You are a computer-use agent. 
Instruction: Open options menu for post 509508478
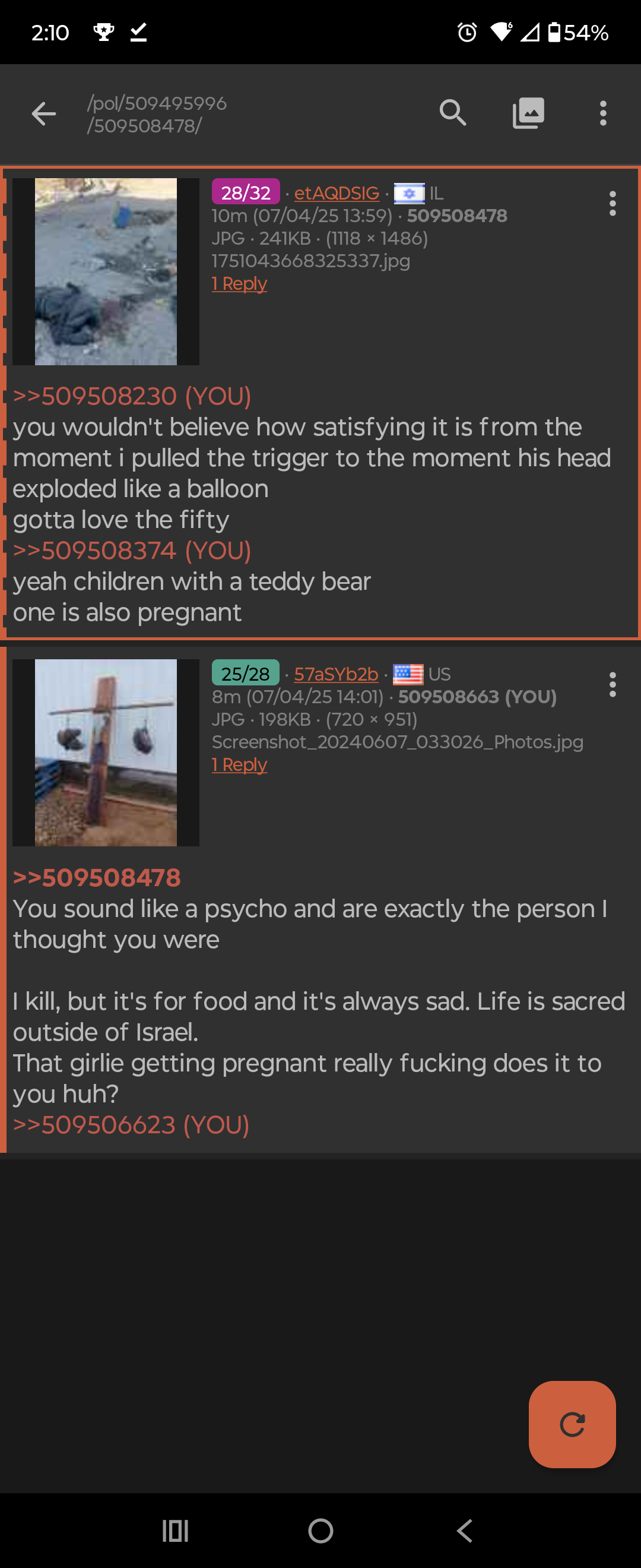pyautogui.click(x=613, y=203)
